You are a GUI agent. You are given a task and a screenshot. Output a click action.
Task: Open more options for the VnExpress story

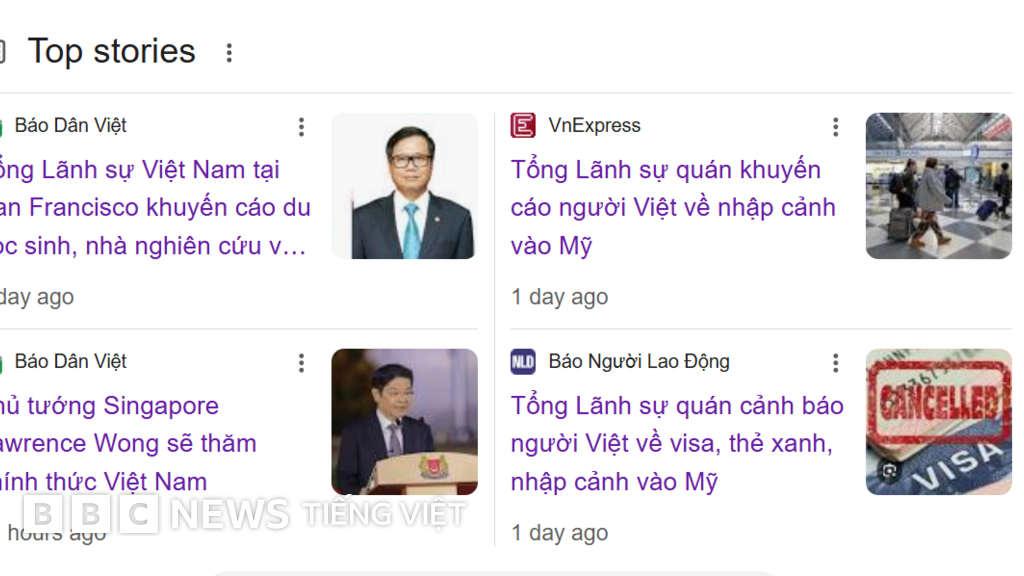835,127
